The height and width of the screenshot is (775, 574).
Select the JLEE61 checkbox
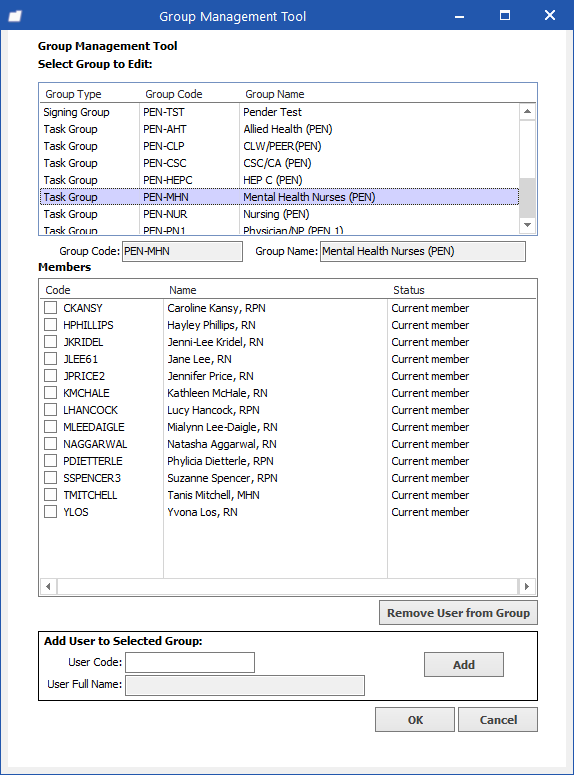(50, 359)
